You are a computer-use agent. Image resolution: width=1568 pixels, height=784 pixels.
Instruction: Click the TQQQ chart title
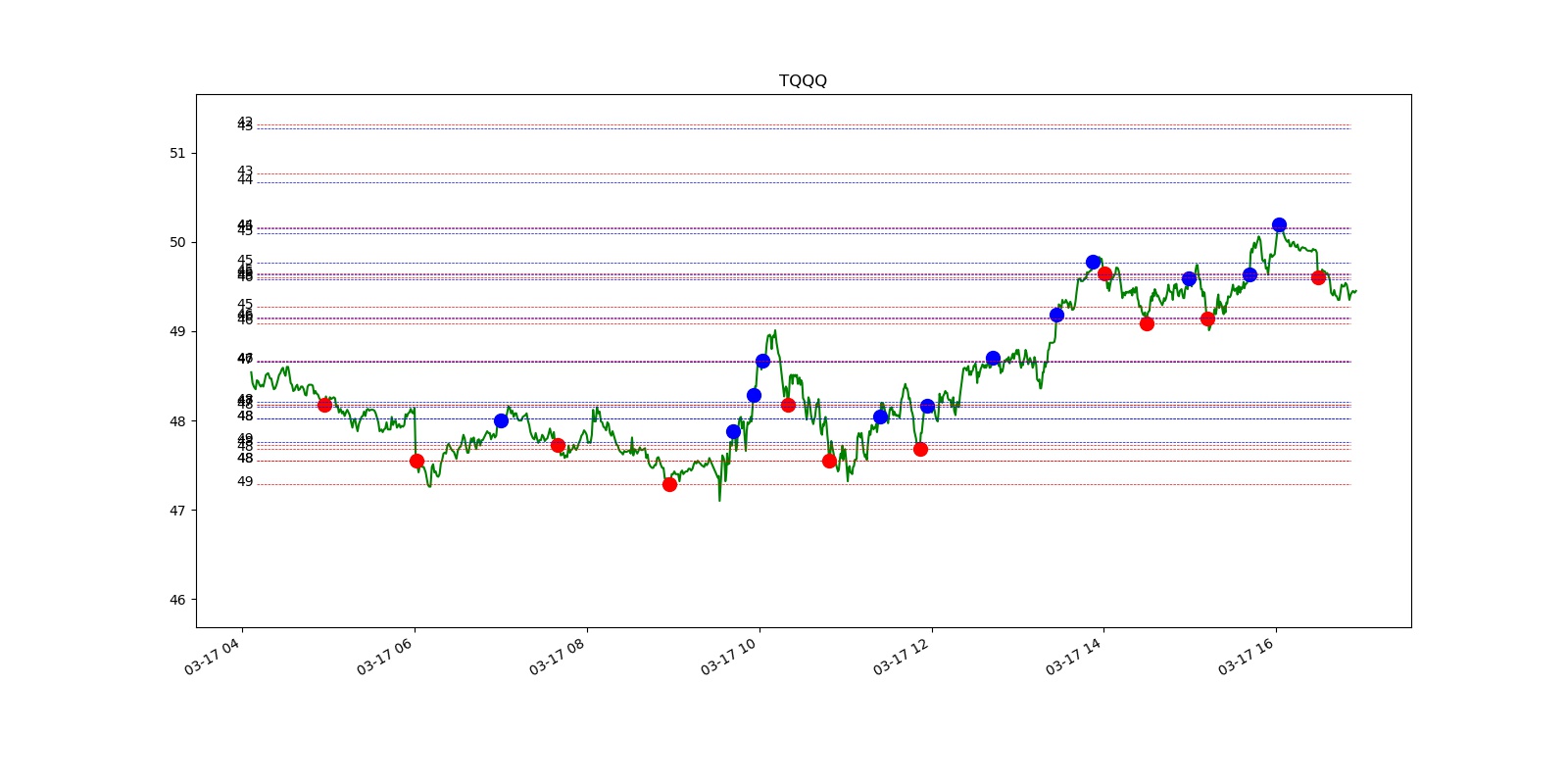tap(803, 80)
